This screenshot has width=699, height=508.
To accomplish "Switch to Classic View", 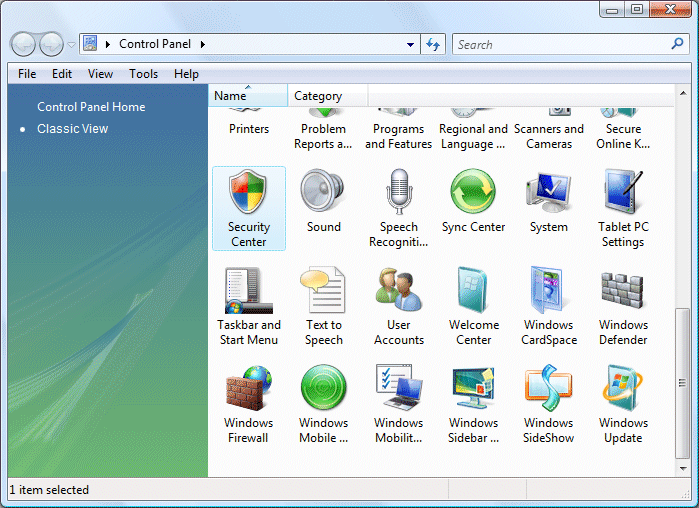I will [x=72, y=129].
